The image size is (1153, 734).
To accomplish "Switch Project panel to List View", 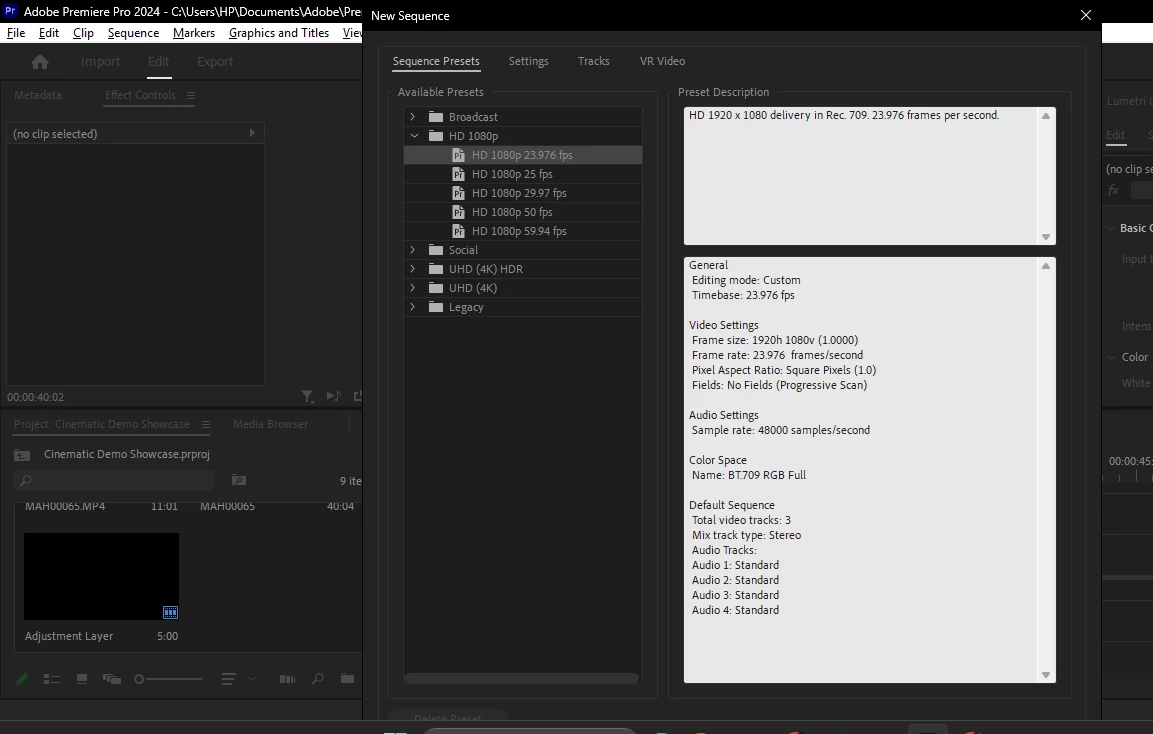I will [51, 679].
